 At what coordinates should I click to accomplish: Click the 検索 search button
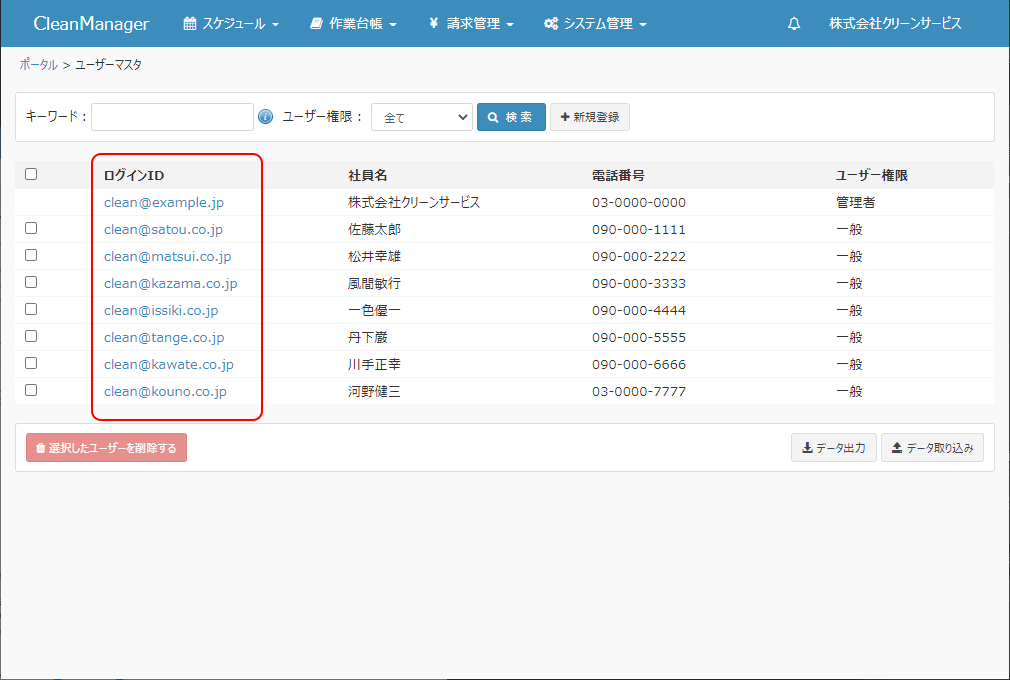tap(511, 117)
